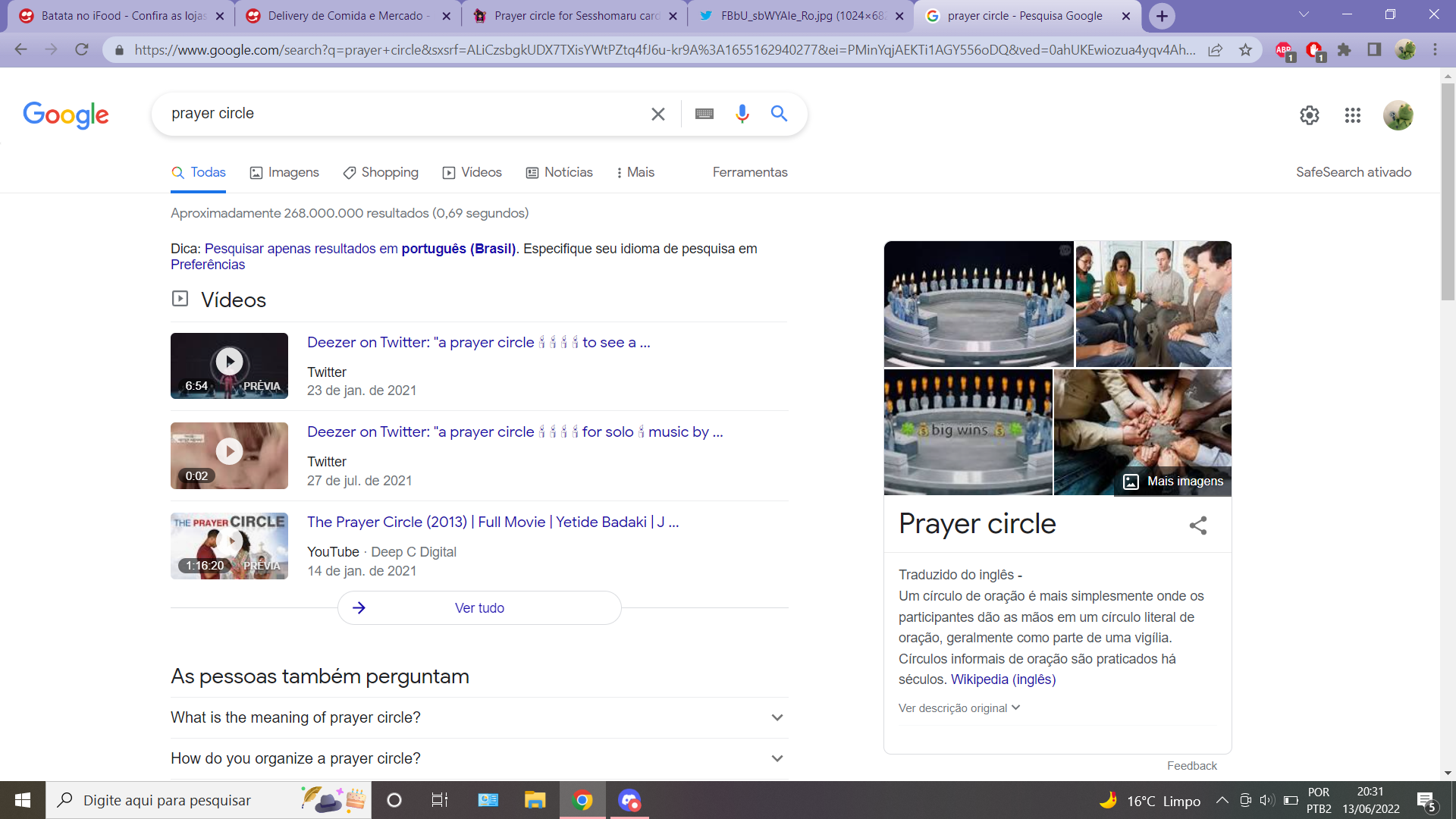Show hidden system tray icons
The width and height of the screenshot is (1456, 819).
tap(1222, 800)
